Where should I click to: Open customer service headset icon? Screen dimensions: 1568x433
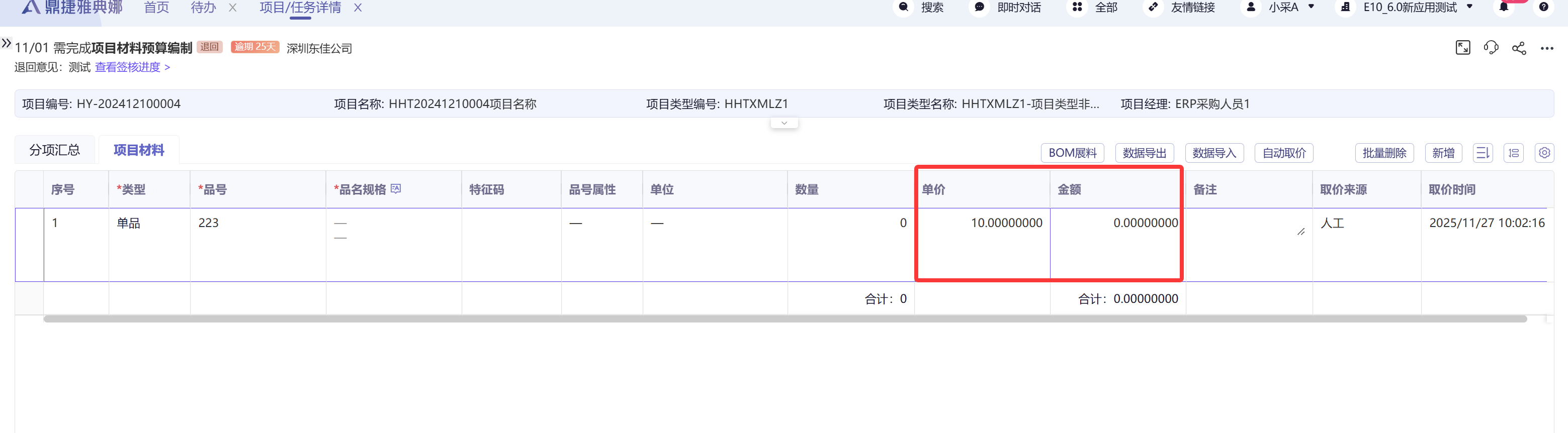click(1491, 47)
